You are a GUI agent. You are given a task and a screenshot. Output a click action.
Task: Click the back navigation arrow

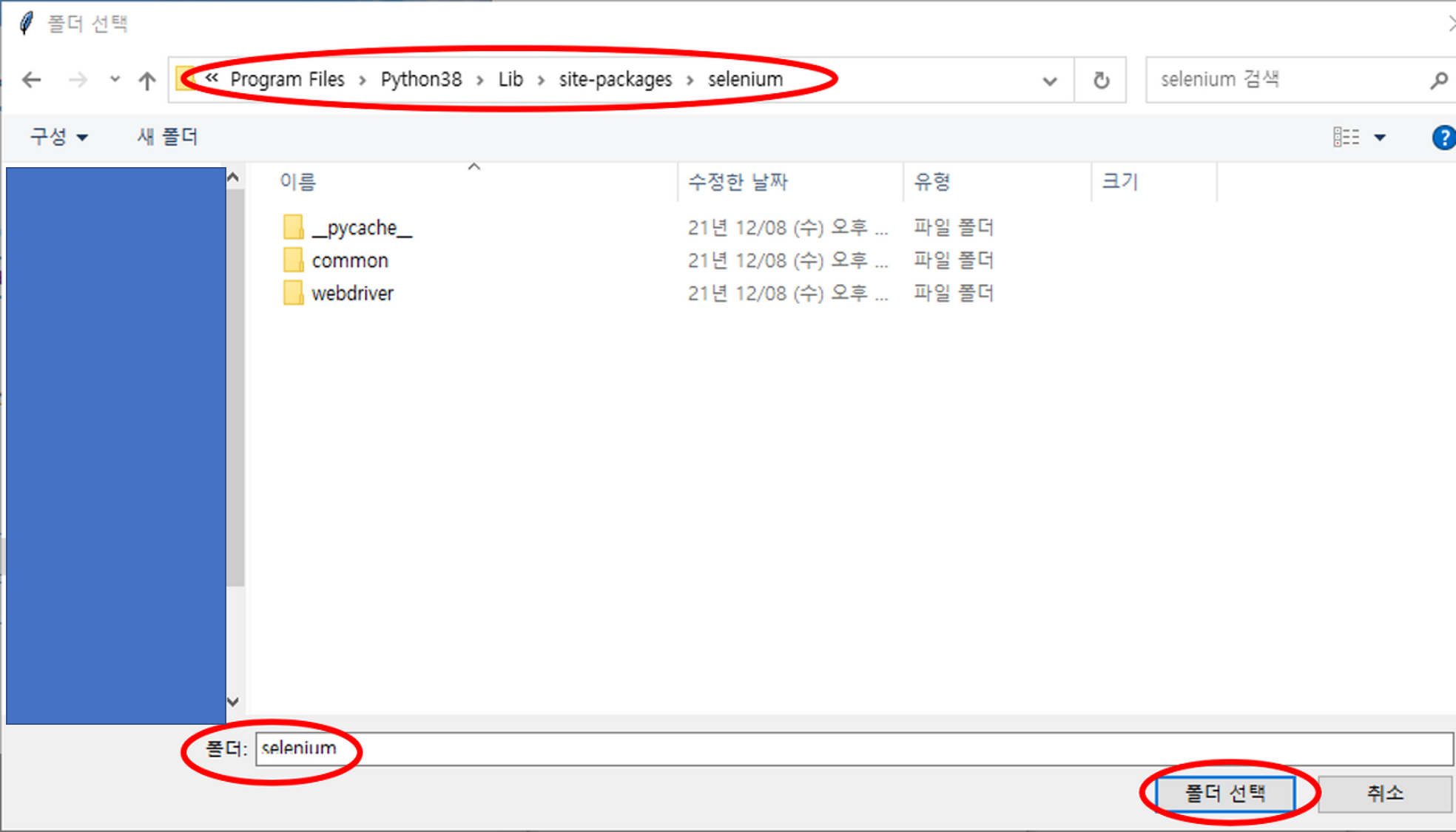pos(31,80)
